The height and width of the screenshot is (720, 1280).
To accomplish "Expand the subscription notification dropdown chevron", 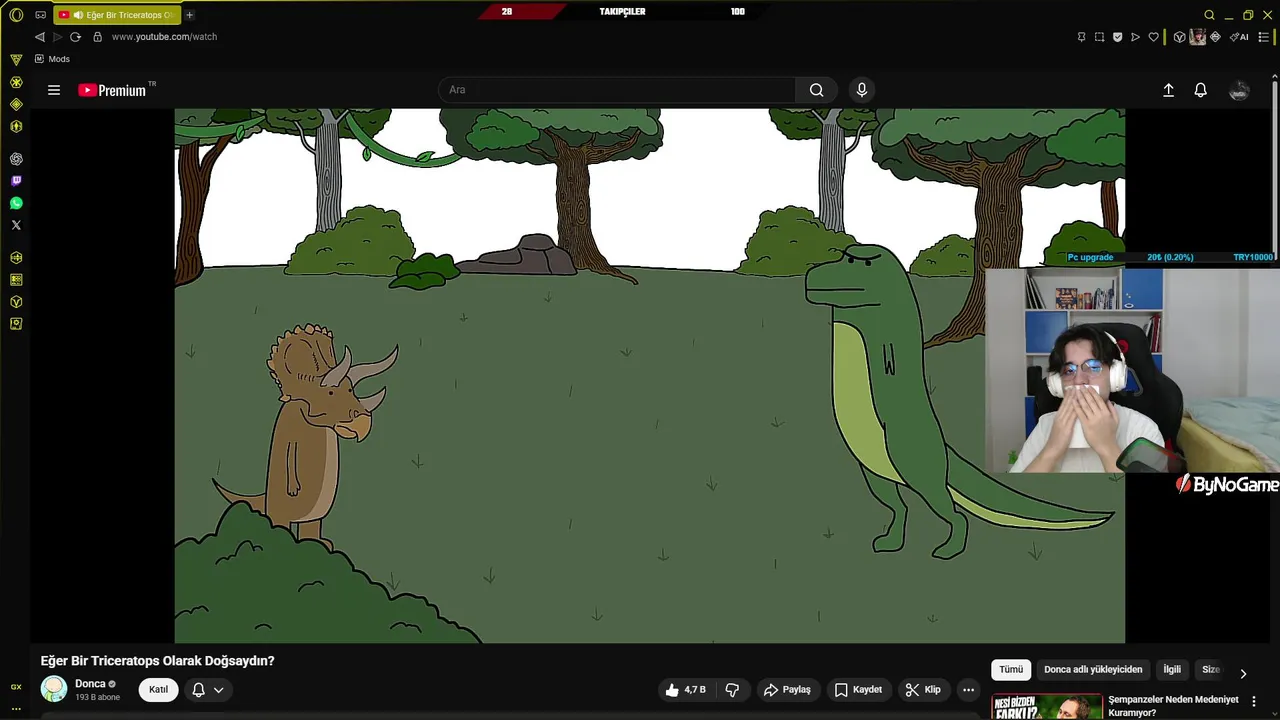I will coord(218,690).
